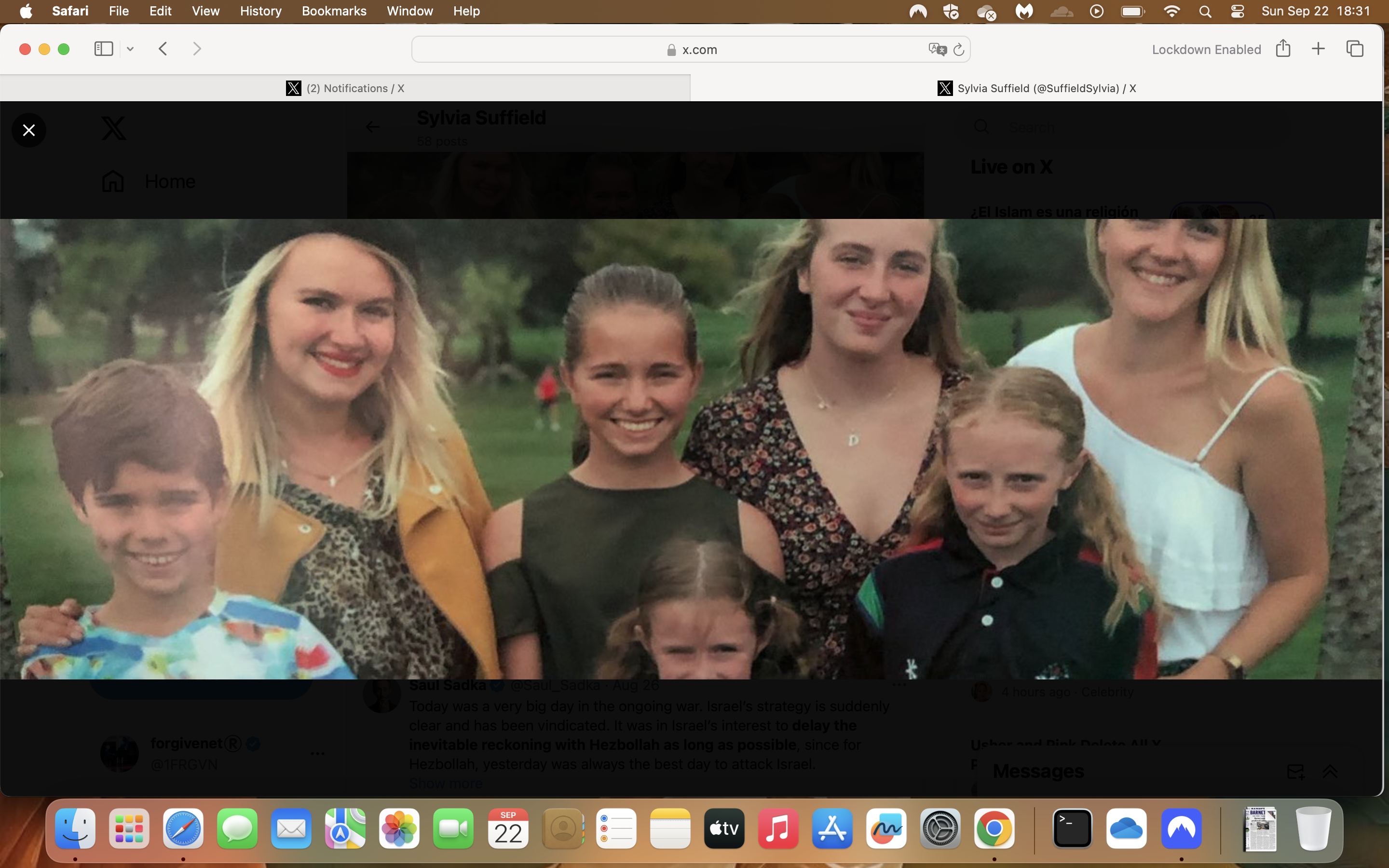Open Messages from the Dock
This screenshot has height=868, width=1389.
point(237,828)
